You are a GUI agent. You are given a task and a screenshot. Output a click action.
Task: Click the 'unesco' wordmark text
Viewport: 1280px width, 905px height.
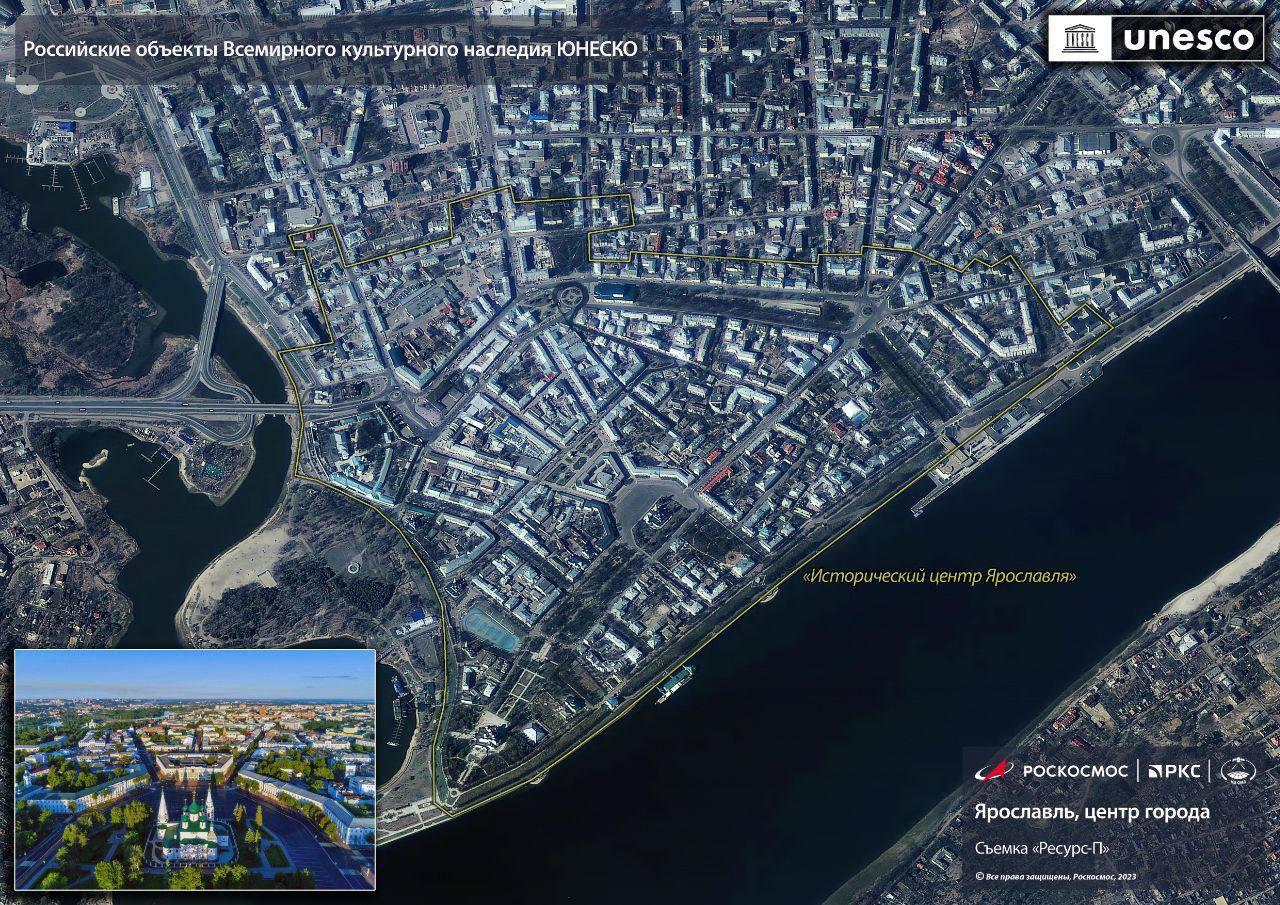pos(1188,39)
